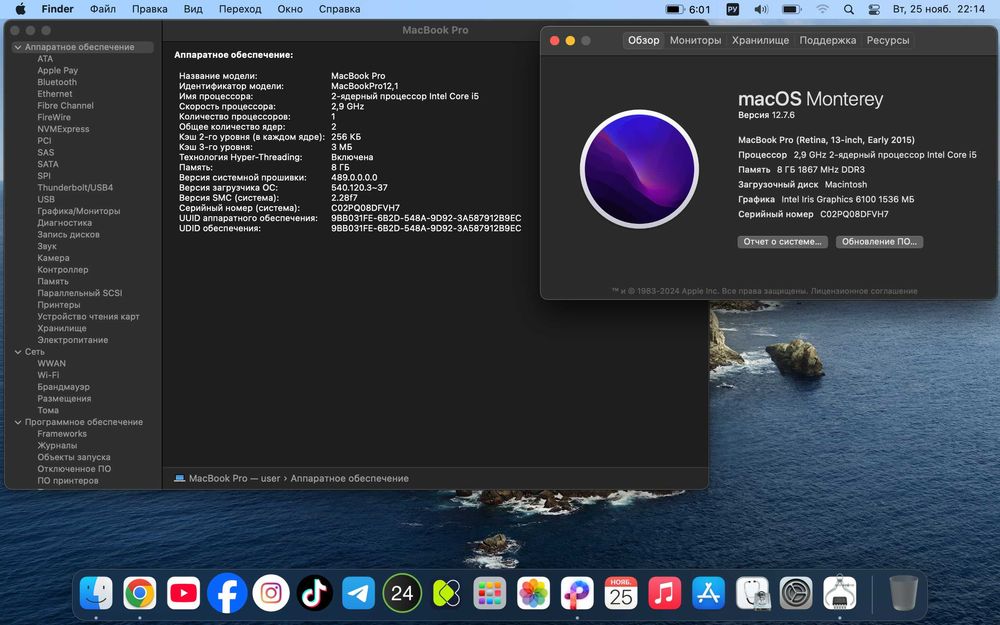Launch Photos from the Dock
This screenshot has height=625, width=1000.
pyautogui.click(x=533, y=593)
